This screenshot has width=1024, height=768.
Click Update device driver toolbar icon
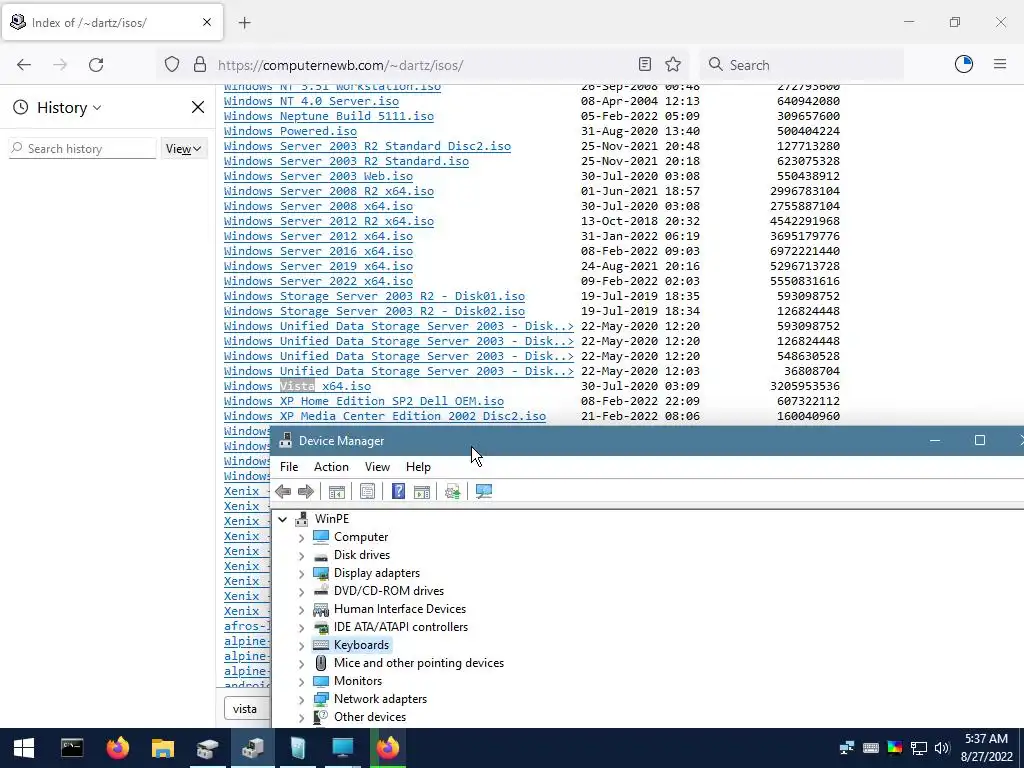[x=453, y=491]
